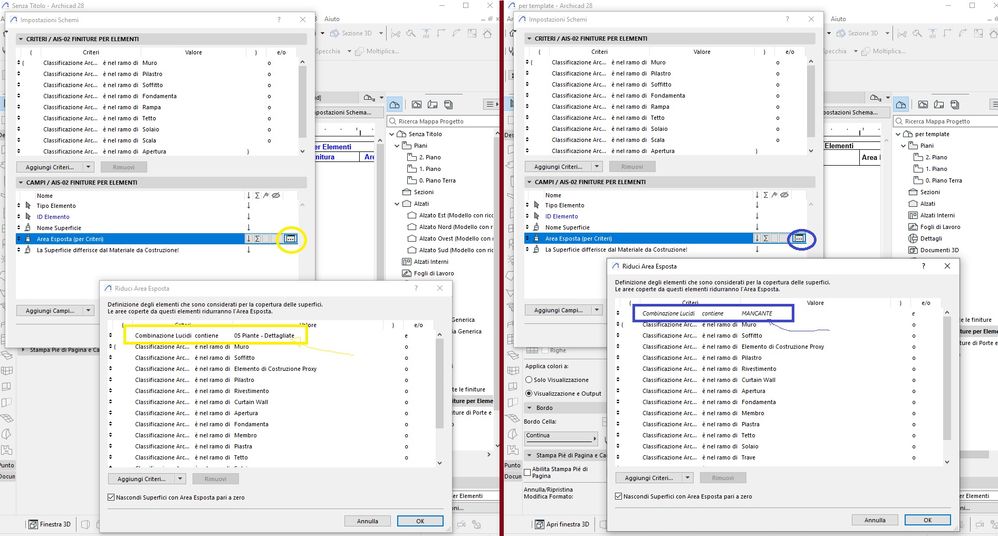Viewport: 998px width, 536px height.
Task: Toggle Nascondi Superfici checkbox in right dialog
Action: coord(619,496)
